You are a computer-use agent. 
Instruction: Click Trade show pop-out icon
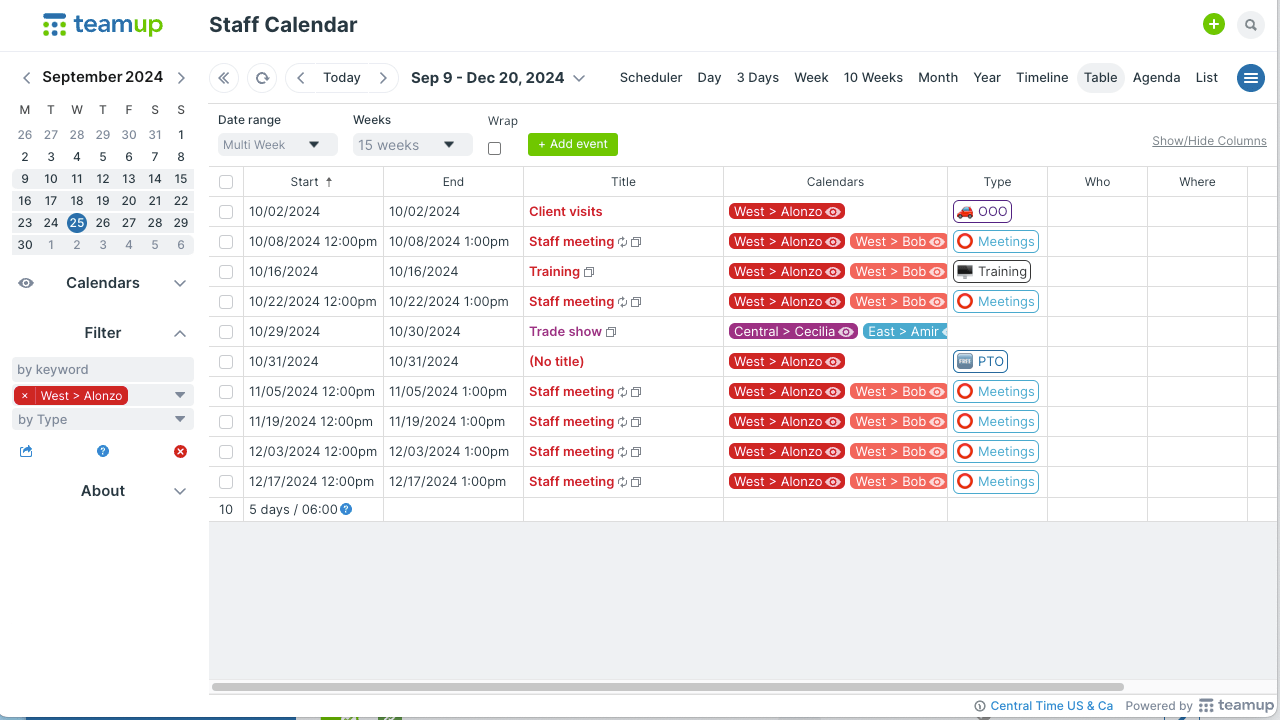[611, 332]
